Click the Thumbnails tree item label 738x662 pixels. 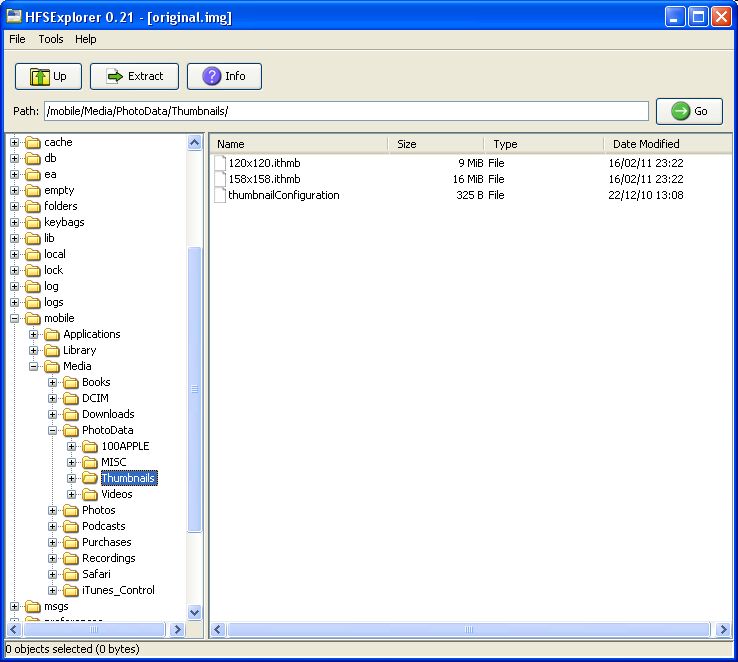click(129, 478)
